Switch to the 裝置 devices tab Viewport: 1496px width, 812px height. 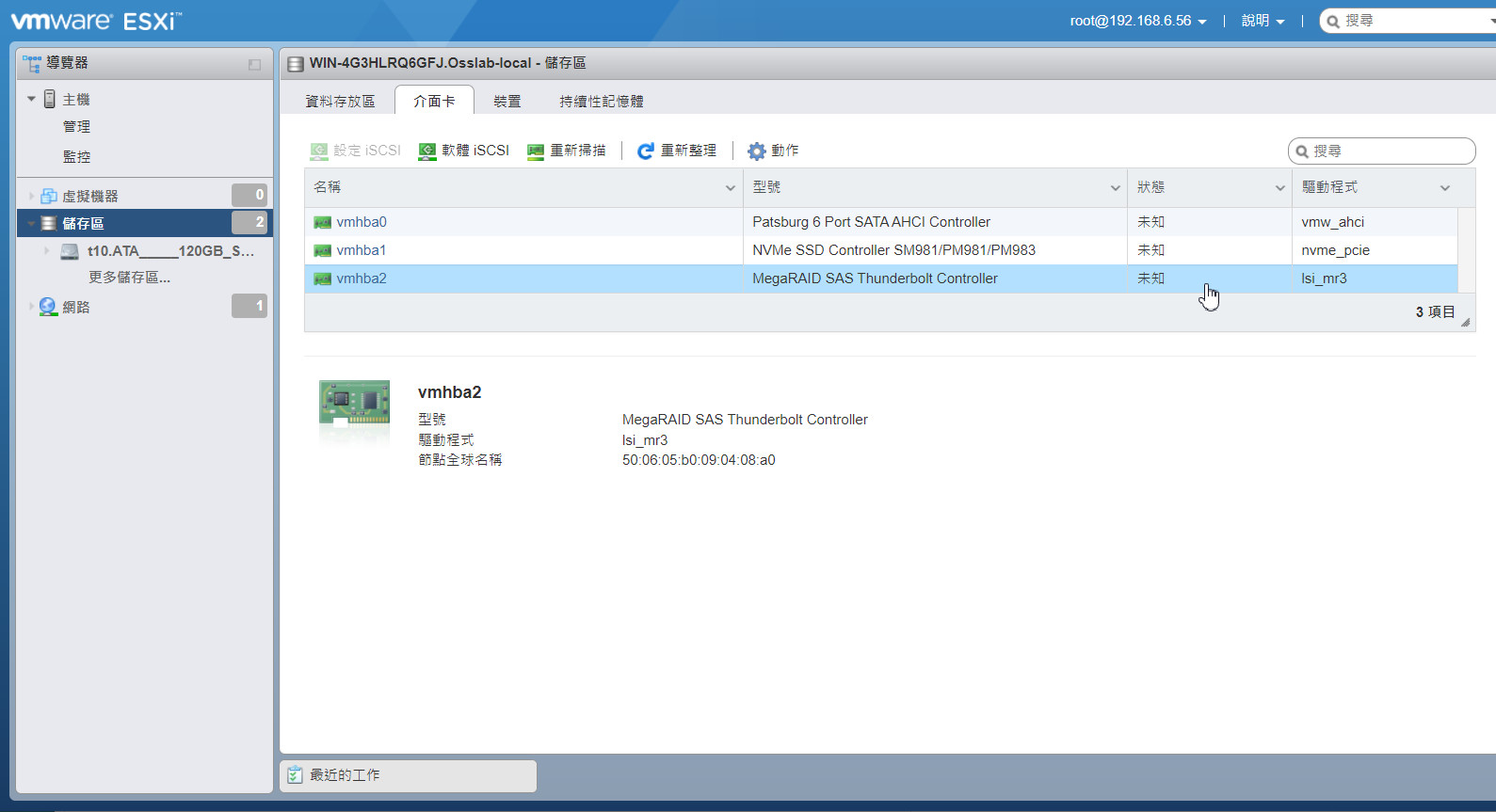[x=507, y=102]
